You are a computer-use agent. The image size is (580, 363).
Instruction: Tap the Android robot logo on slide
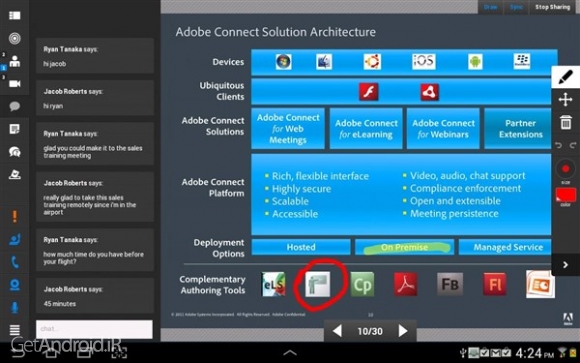pyautogui.click(x=475, y=62)
